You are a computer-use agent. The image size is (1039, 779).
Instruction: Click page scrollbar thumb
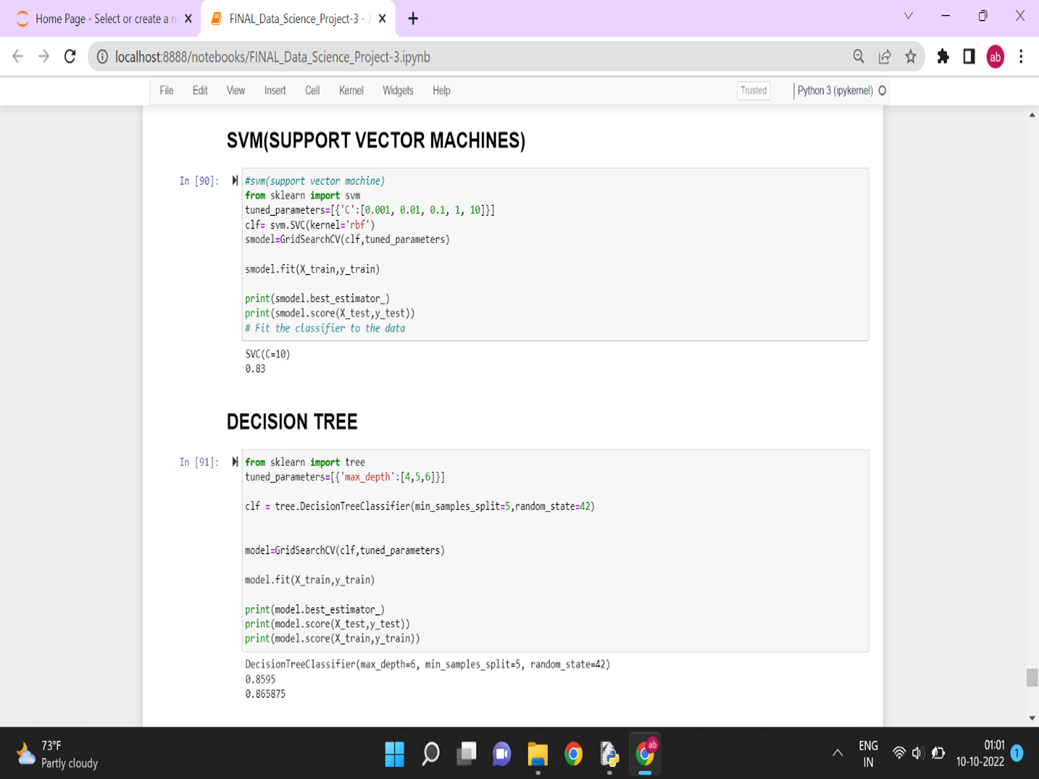(x=1032, y=678)
